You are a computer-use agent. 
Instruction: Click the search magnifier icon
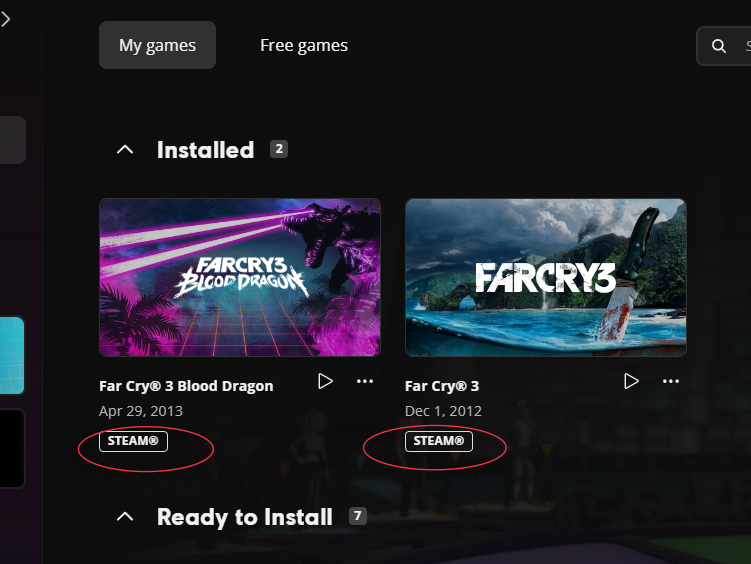click(x=719, y=46)
